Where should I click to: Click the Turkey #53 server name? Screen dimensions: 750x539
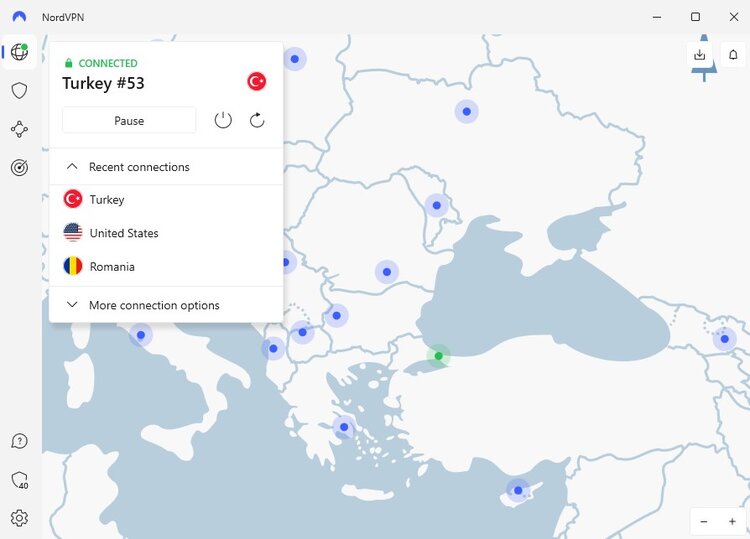[103, 83]
